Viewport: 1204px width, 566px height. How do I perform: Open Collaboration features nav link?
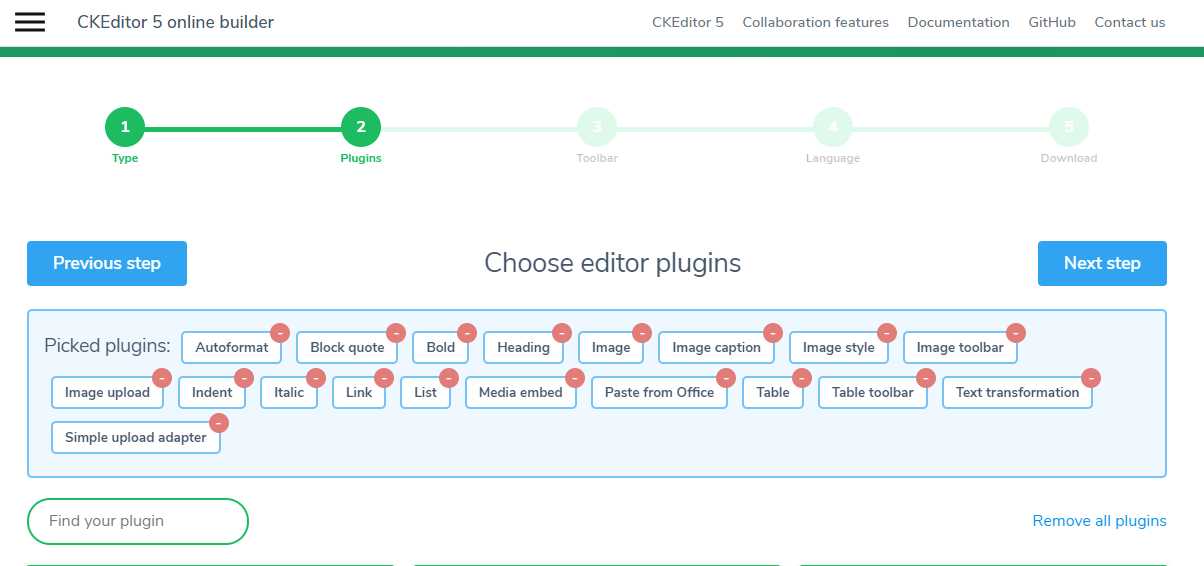click(815, 22)
